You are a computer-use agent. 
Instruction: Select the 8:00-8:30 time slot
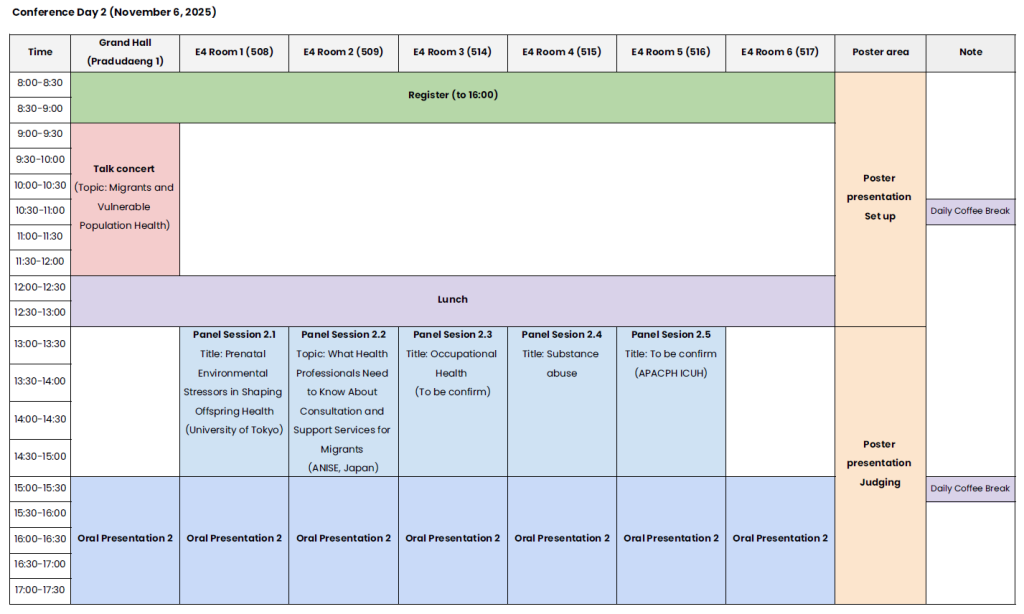tap(39, 84)
